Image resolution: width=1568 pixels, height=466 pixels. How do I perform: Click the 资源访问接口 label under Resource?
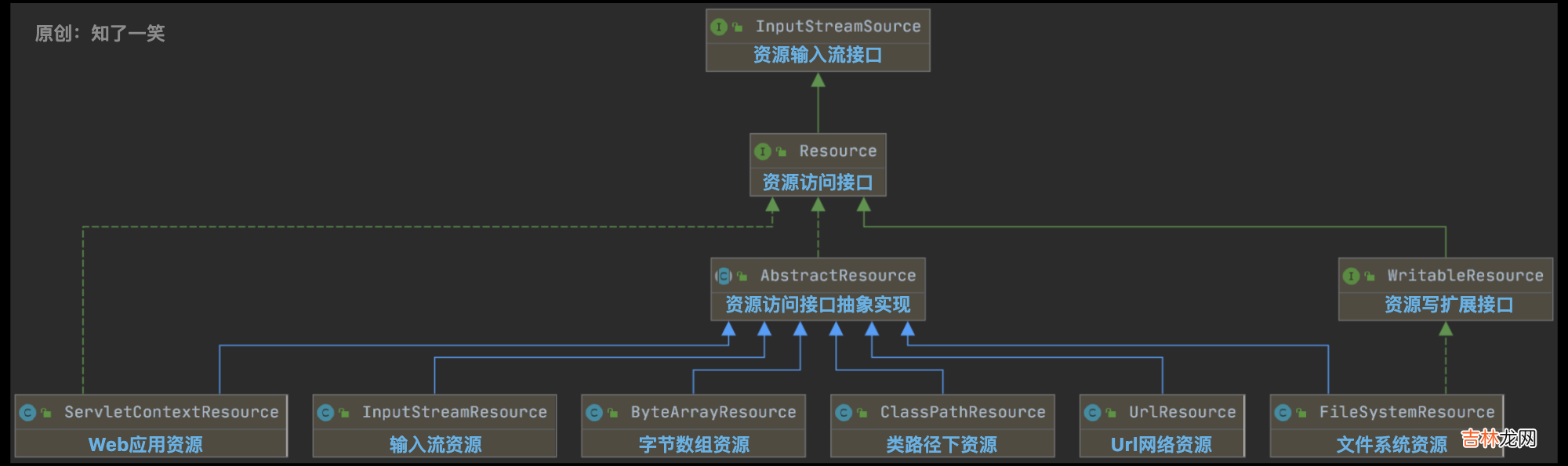pyautogui.click(x=818, y=182)
